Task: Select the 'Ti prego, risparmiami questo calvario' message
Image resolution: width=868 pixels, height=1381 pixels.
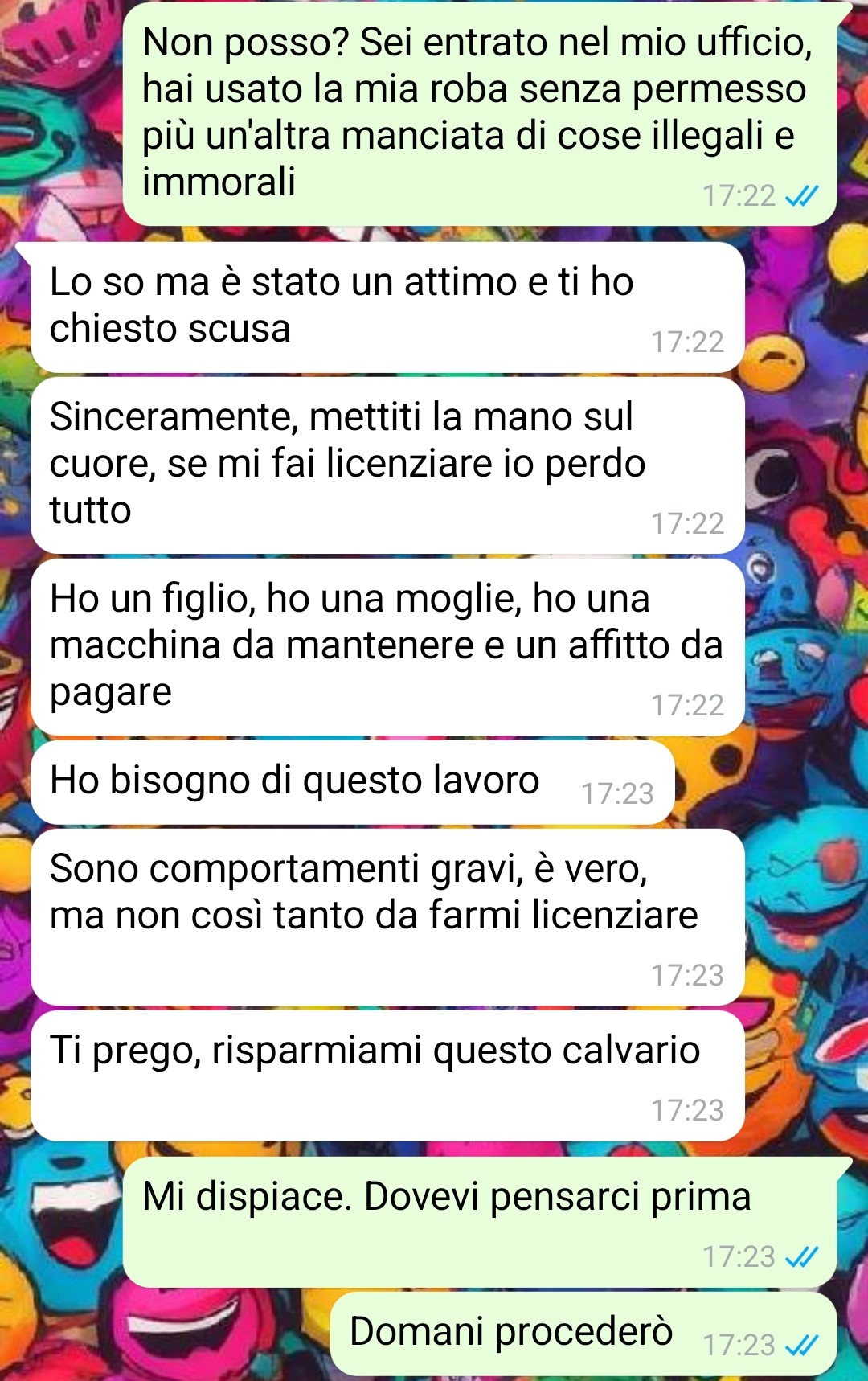Action: (387, 1076)
